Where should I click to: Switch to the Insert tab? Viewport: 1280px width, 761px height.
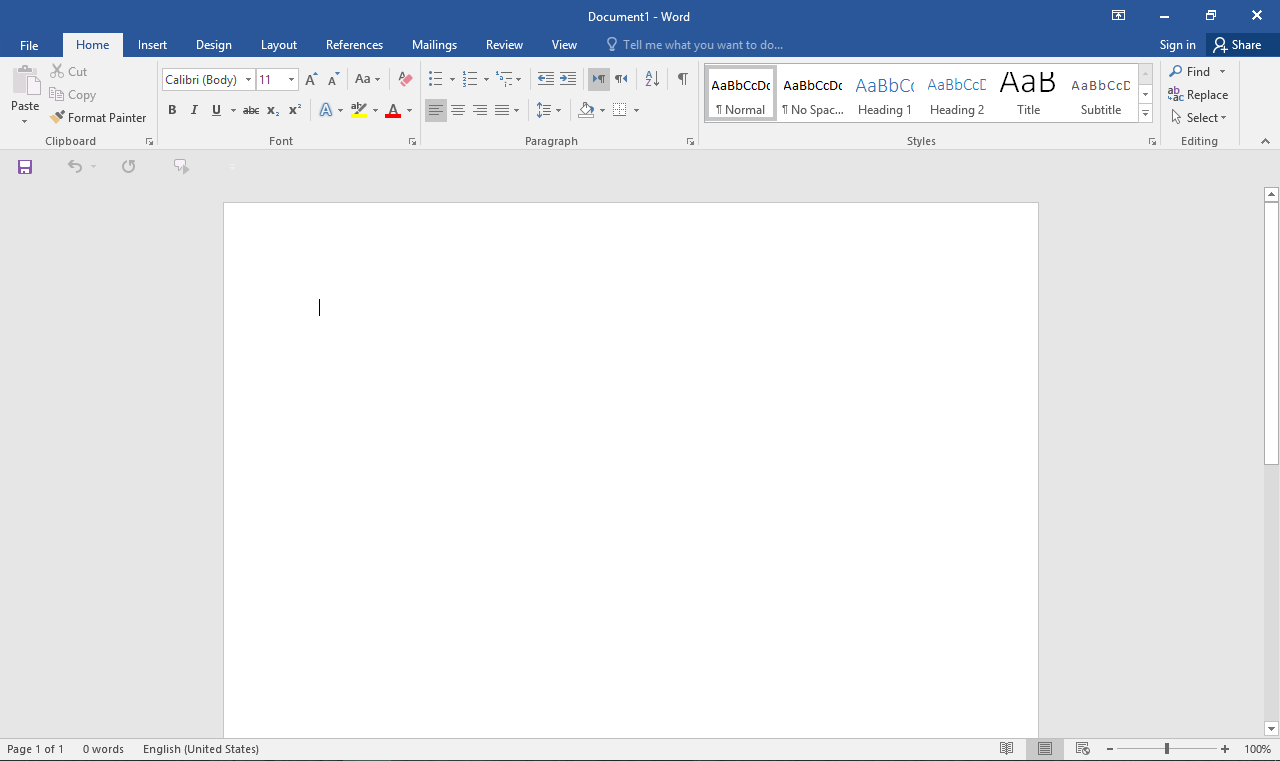152,45
